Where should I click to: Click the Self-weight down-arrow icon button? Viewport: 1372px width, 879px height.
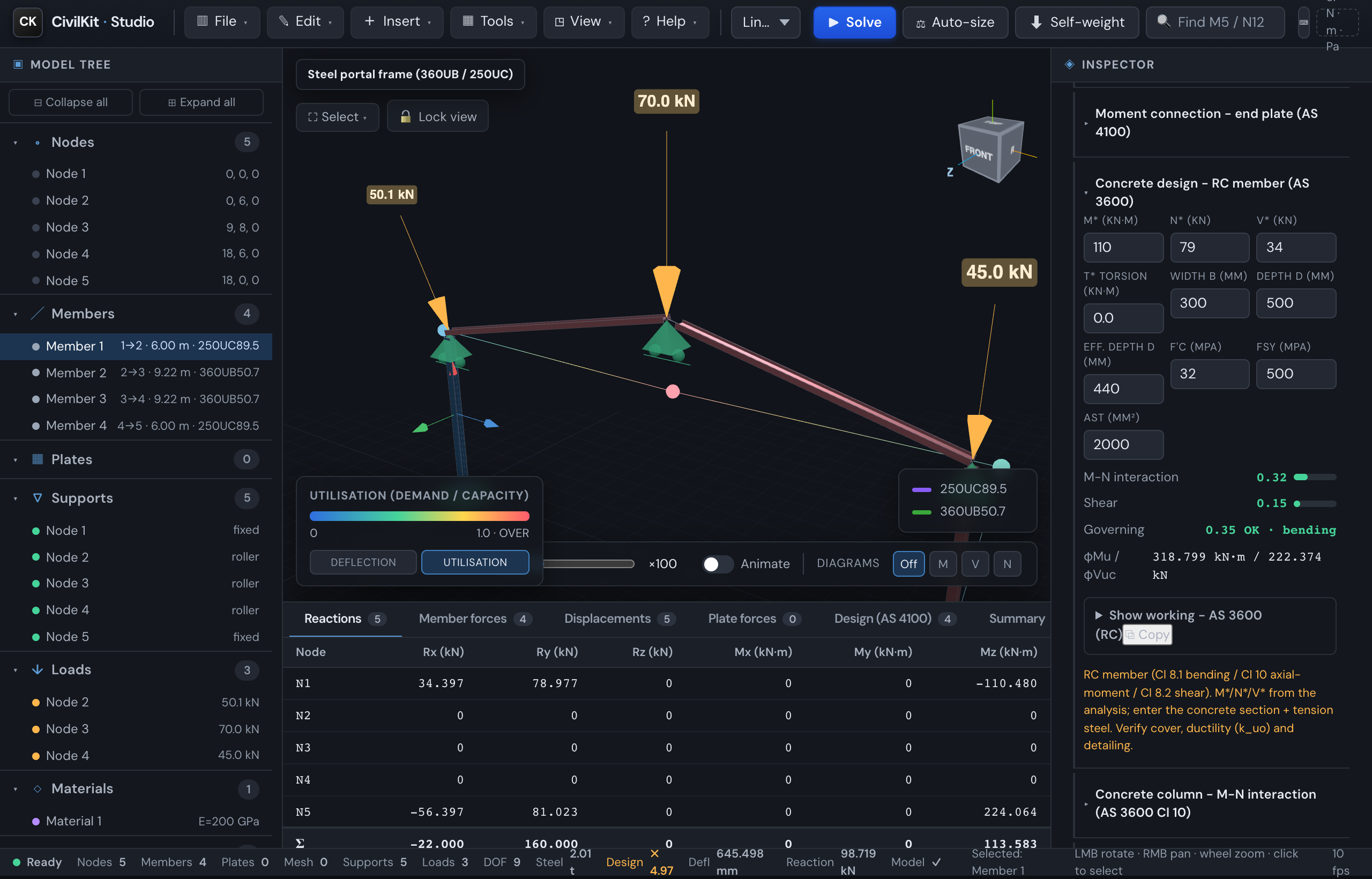point(1036,23)
